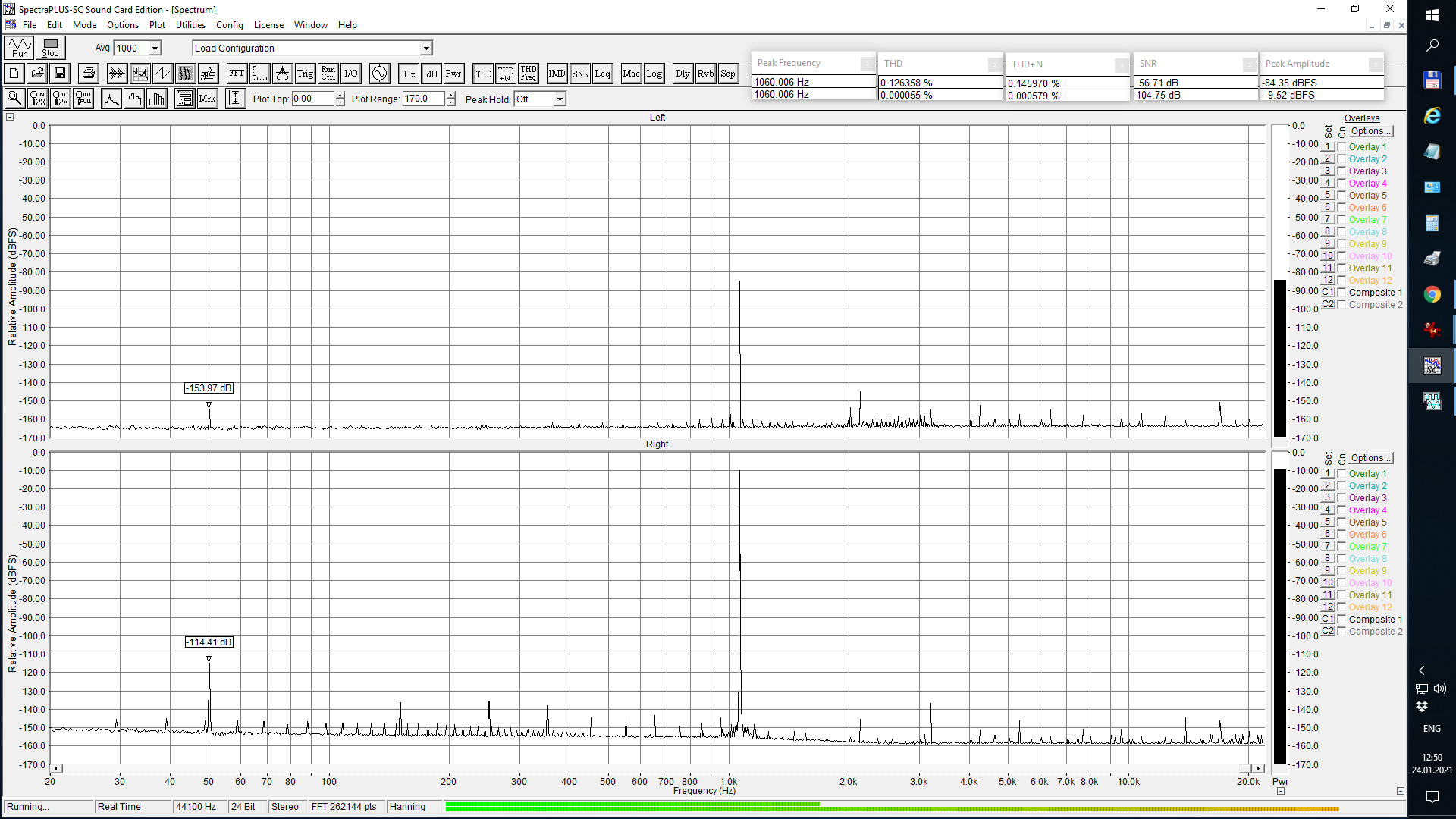Viewport: 1456px width, 819px height.
Task: Enable Overlay 1 checkbox on Left plot
Action: [1341, 147]
